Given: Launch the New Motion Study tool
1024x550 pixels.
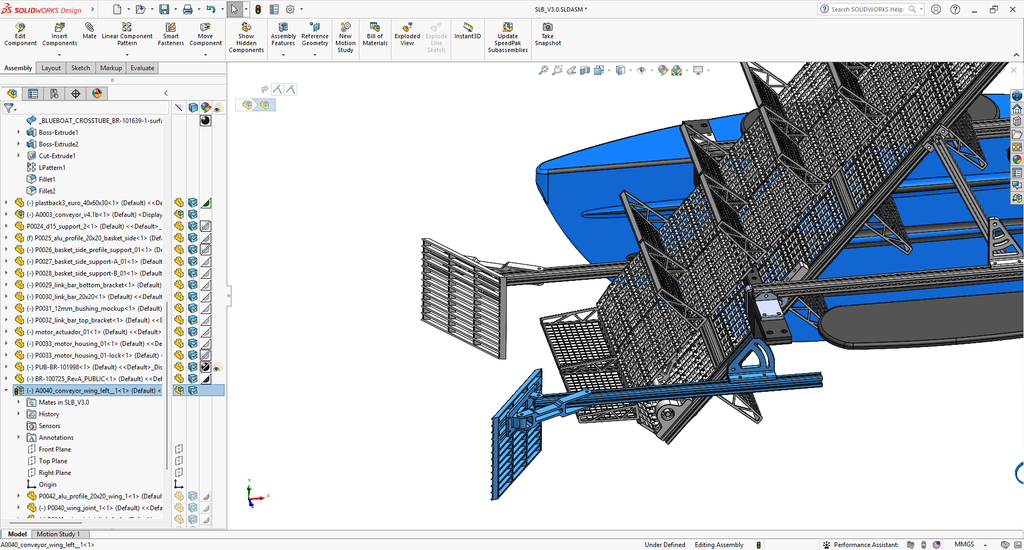Looking at the screenshot, I should pos(345,37).
